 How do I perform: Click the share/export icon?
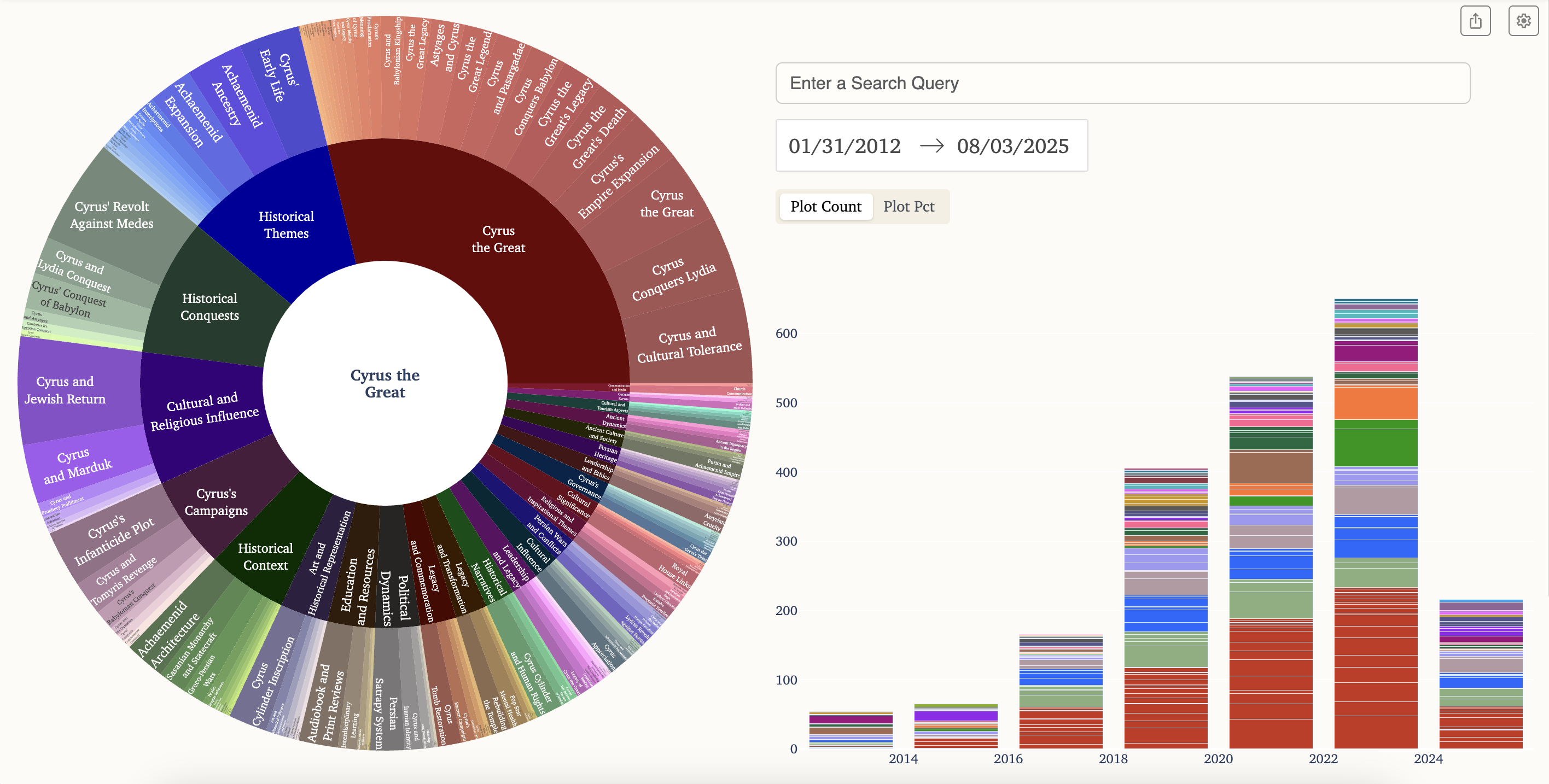(1475, 22)
